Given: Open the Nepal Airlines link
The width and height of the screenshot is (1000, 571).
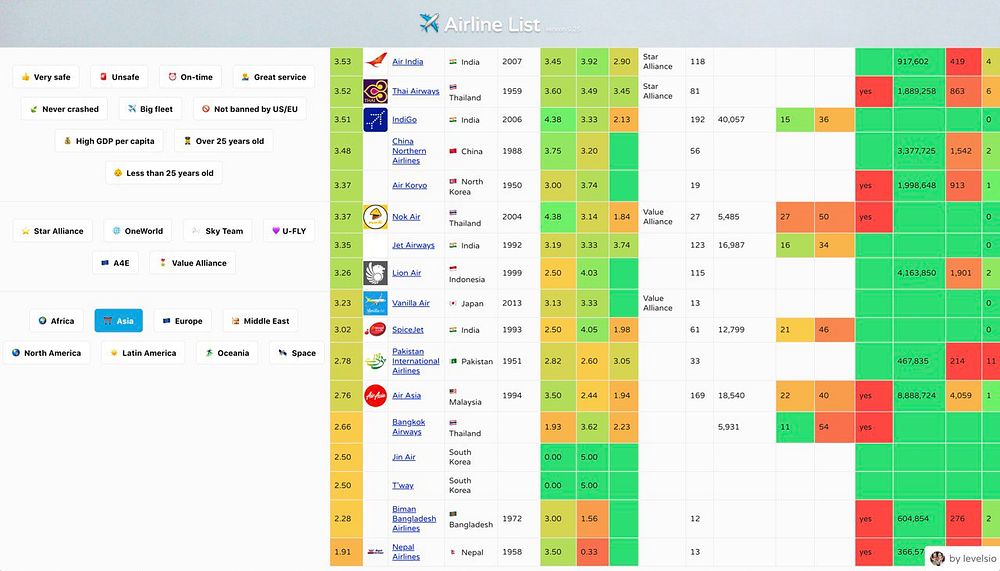Looking at the screenshot, I should point(406,551).
